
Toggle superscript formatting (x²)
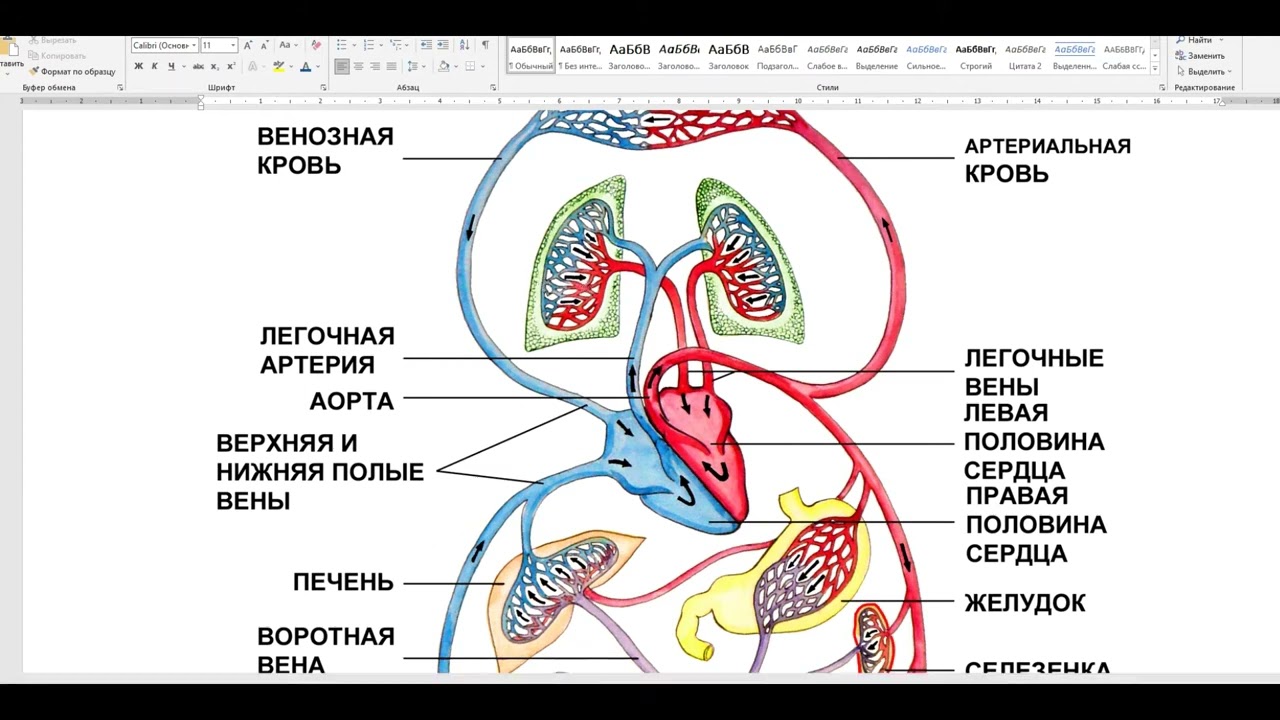point(231,66)
